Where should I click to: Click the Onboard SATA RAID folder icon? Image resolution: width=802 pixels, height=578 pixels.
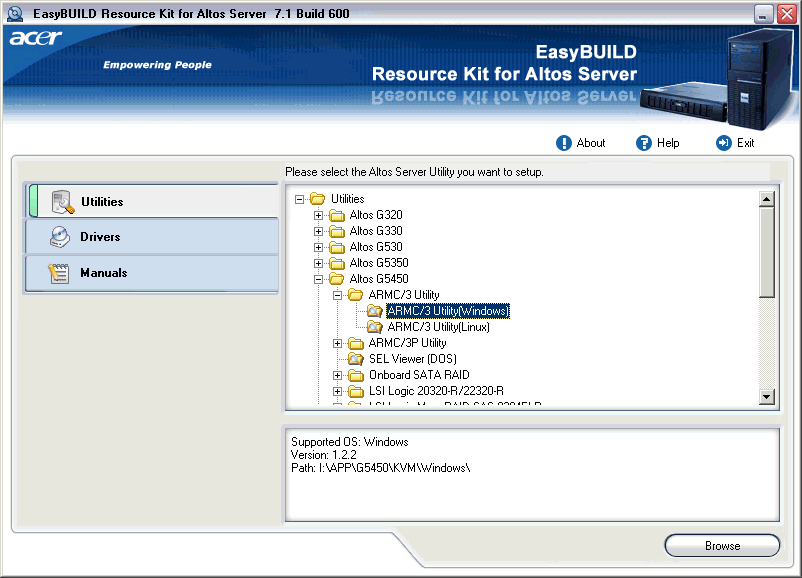355,375
